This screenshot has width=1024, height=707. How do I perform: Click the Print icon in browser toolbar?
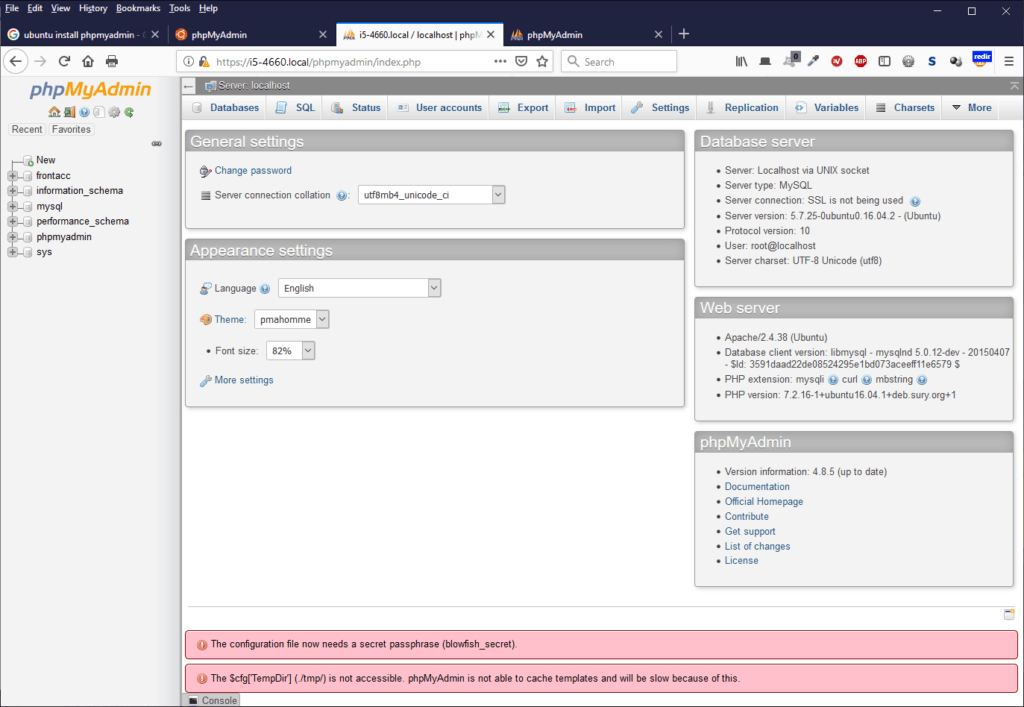pos(112,61)
